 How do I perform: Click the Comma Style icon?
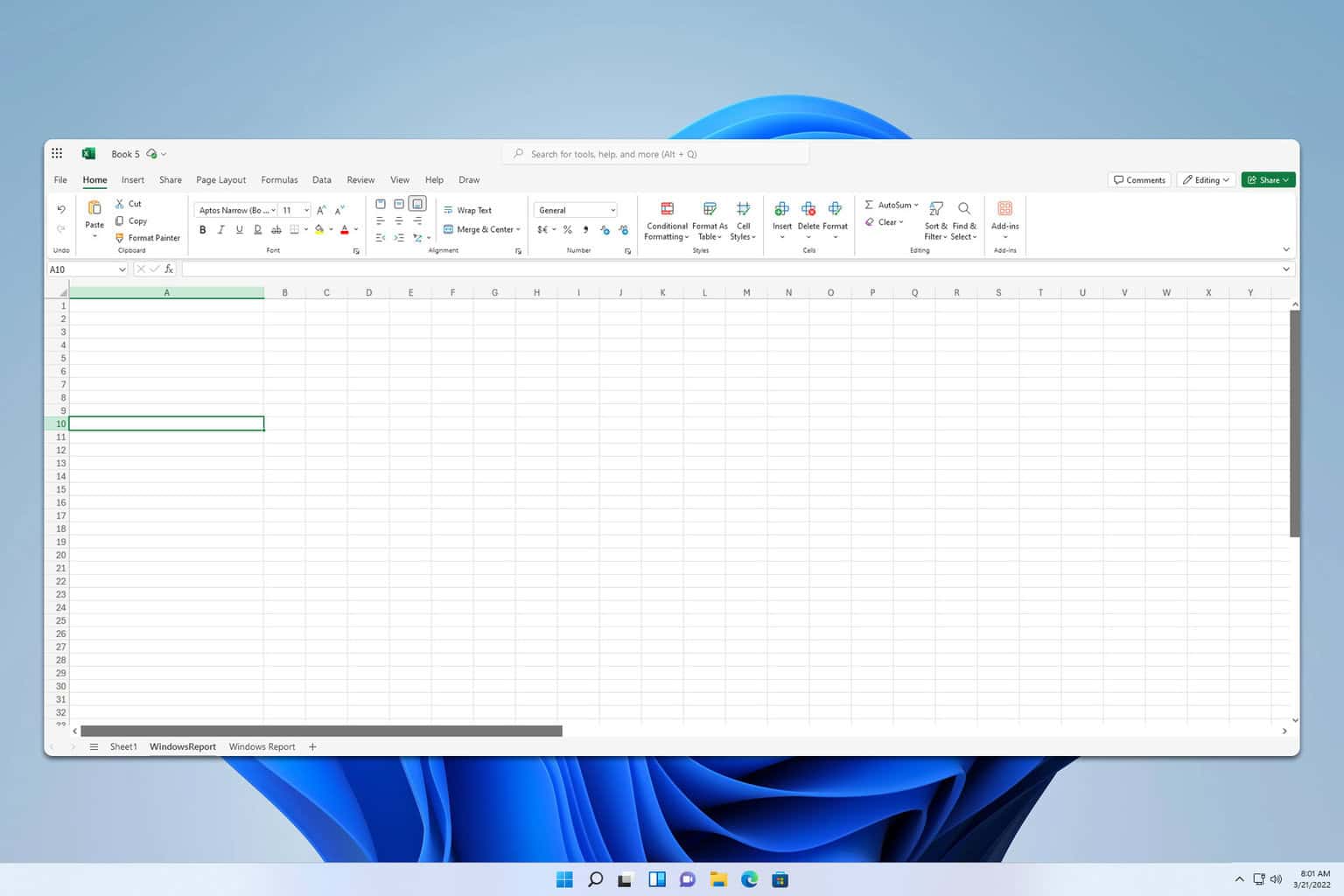[585, 229]
